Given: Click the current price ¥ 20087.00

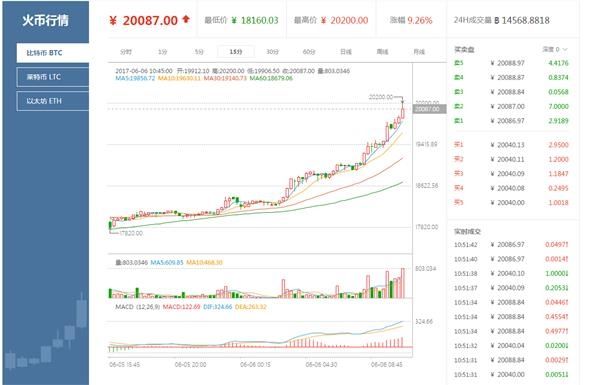Looking at the screenshot, I should coord(144,20).
